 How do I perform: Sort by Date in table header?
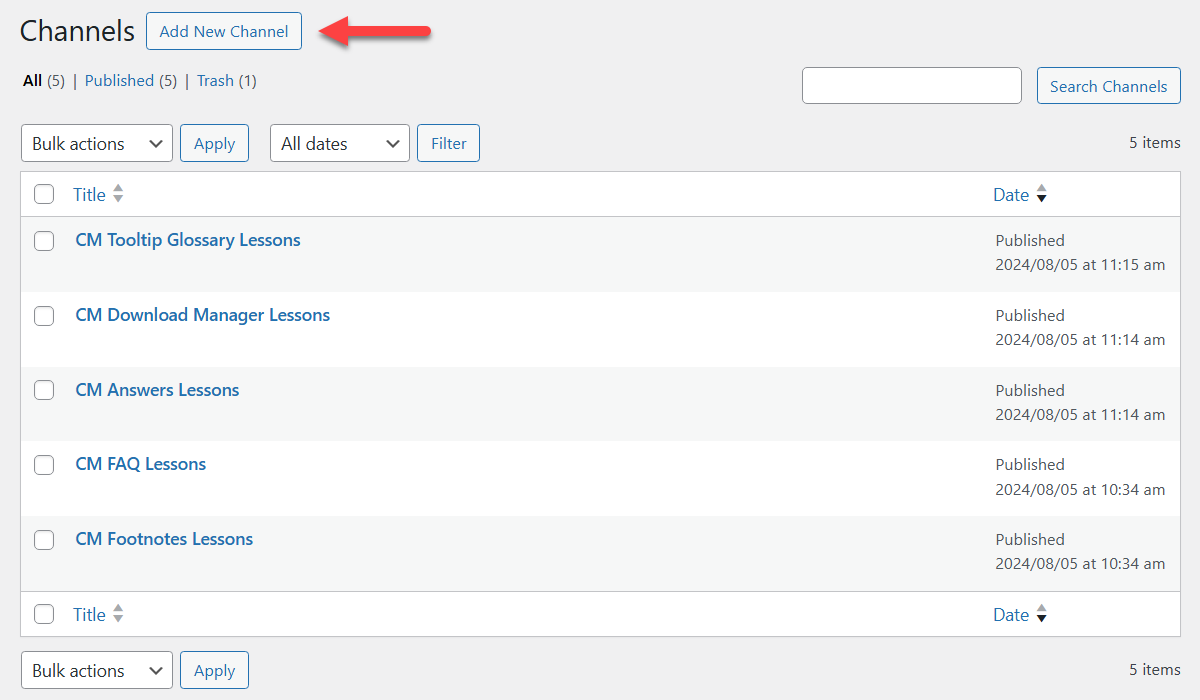[x=1011, y=194]
